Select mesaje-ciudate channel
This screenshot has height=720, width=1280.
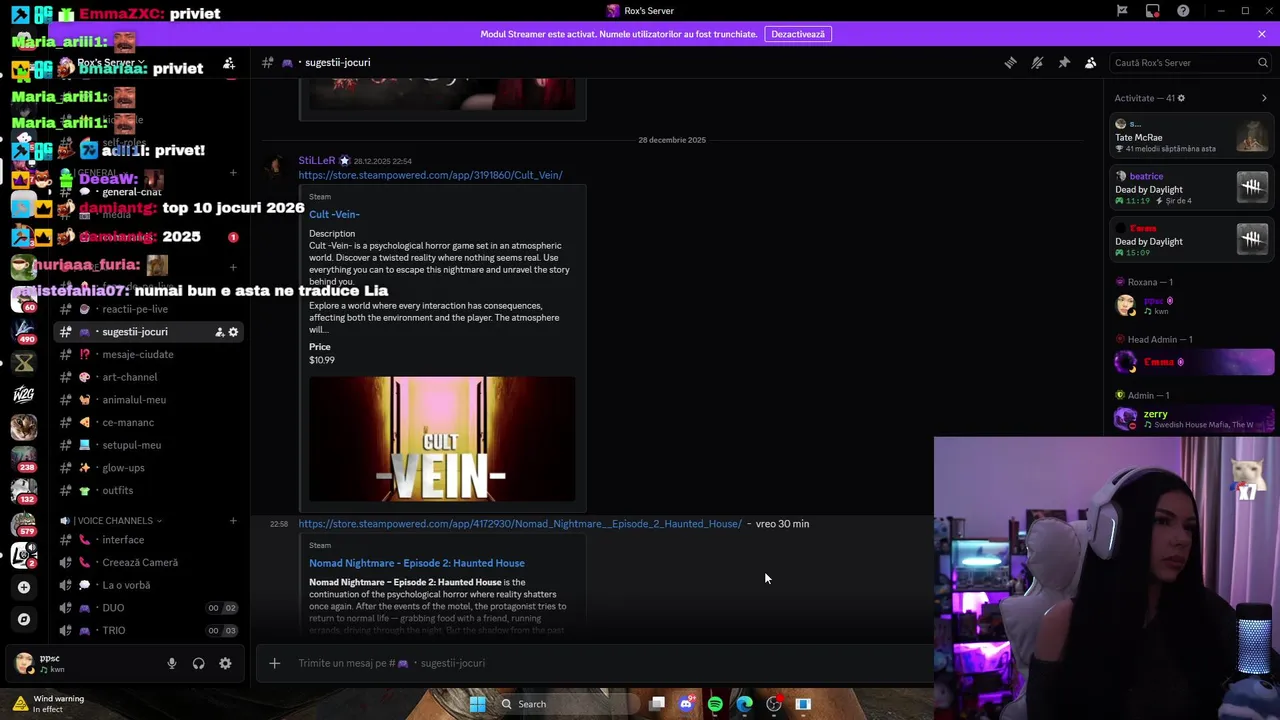point(148,355)
